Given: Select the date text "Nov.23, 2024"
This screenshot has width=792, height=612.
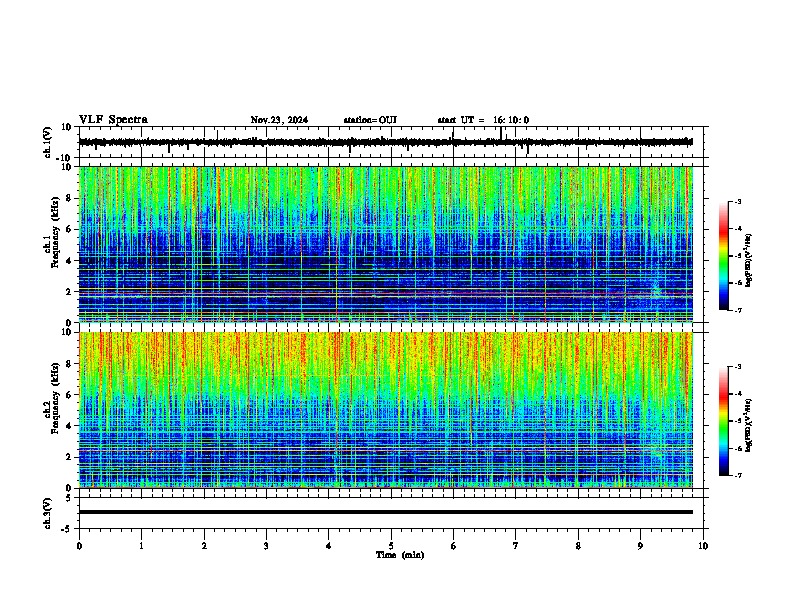Looking at the screenshot, I should click(x=279, y=120).
